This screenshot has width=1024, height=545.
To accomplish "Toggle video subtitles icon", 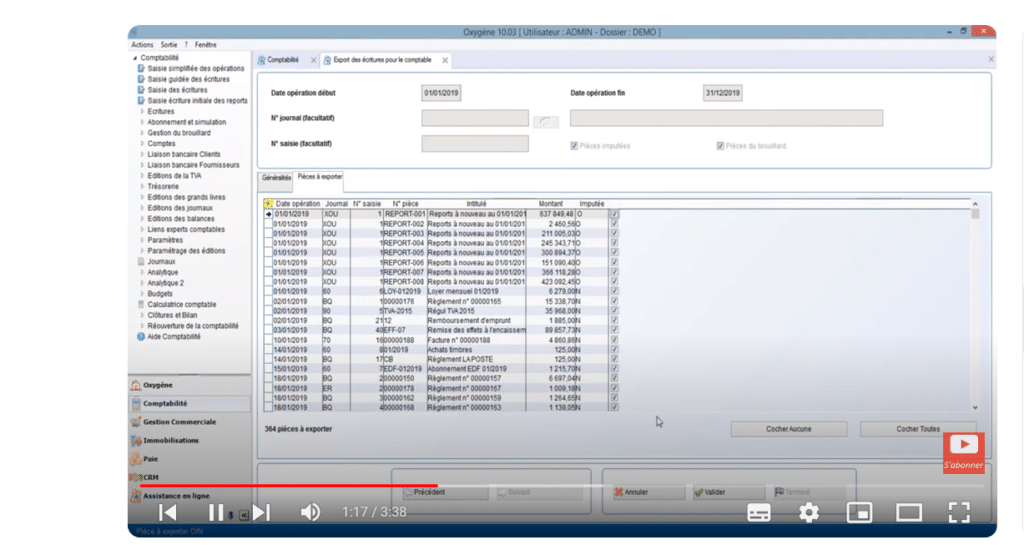I will tap(758, 513).
